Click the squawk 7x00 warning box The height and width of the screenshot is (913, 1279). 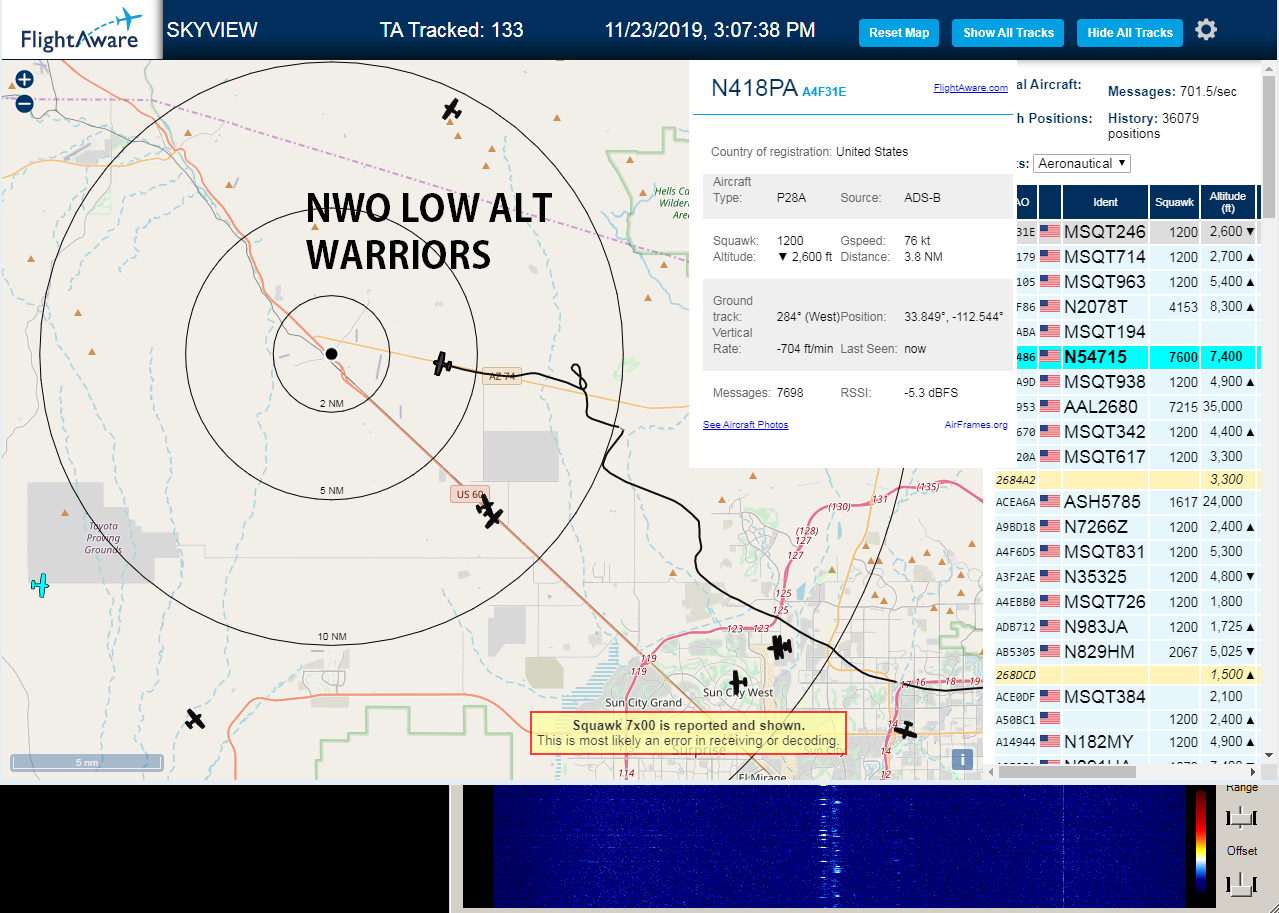coord(688,733)
